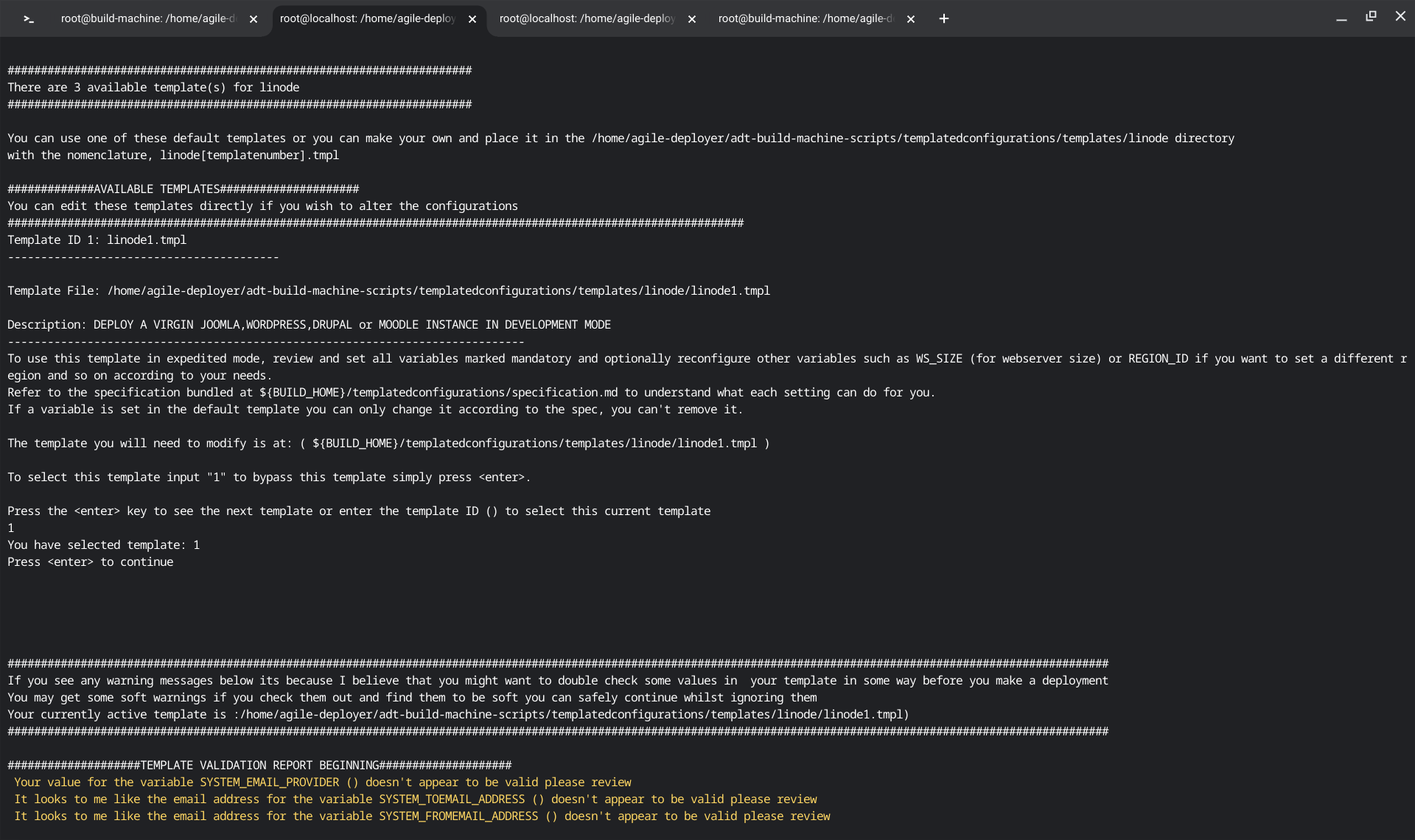Restore down the terminal window
The width and height of the screenshot is (1415, 840).
[1371, 16]
